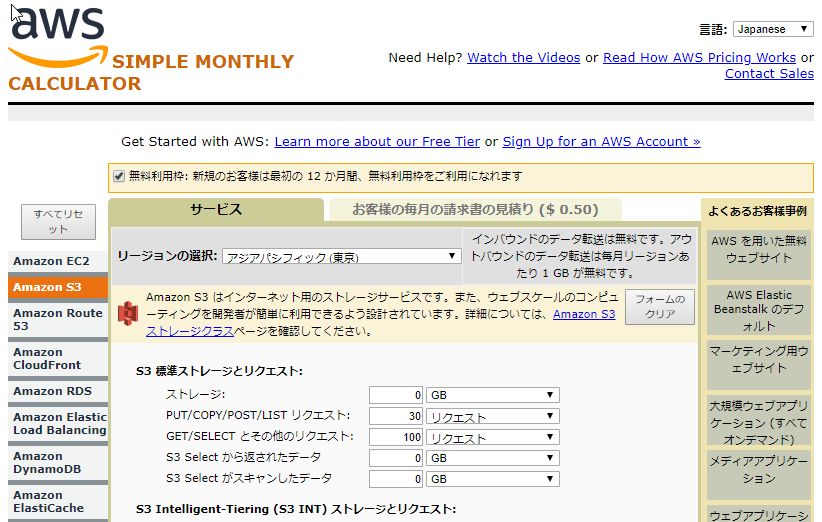Choose the メディアアプリケーション sample
Image resolution: width=822 pixels, height=522 pixels.
(759, 474)
